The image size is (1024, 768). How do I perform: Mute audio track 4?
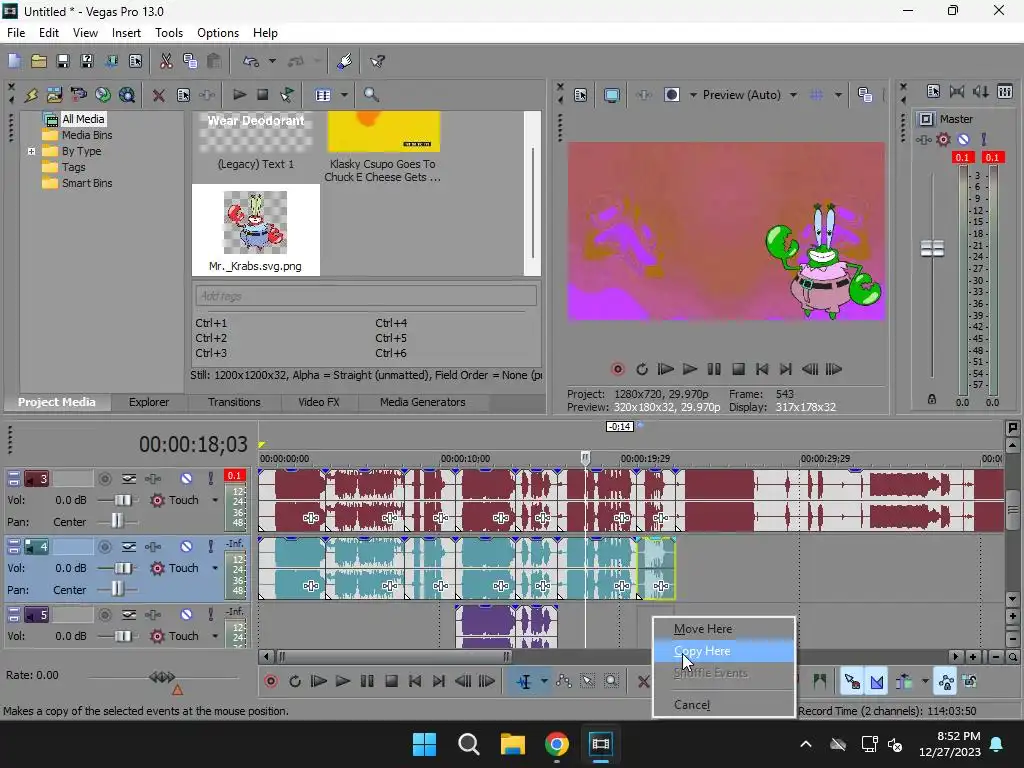pos(186,547)
